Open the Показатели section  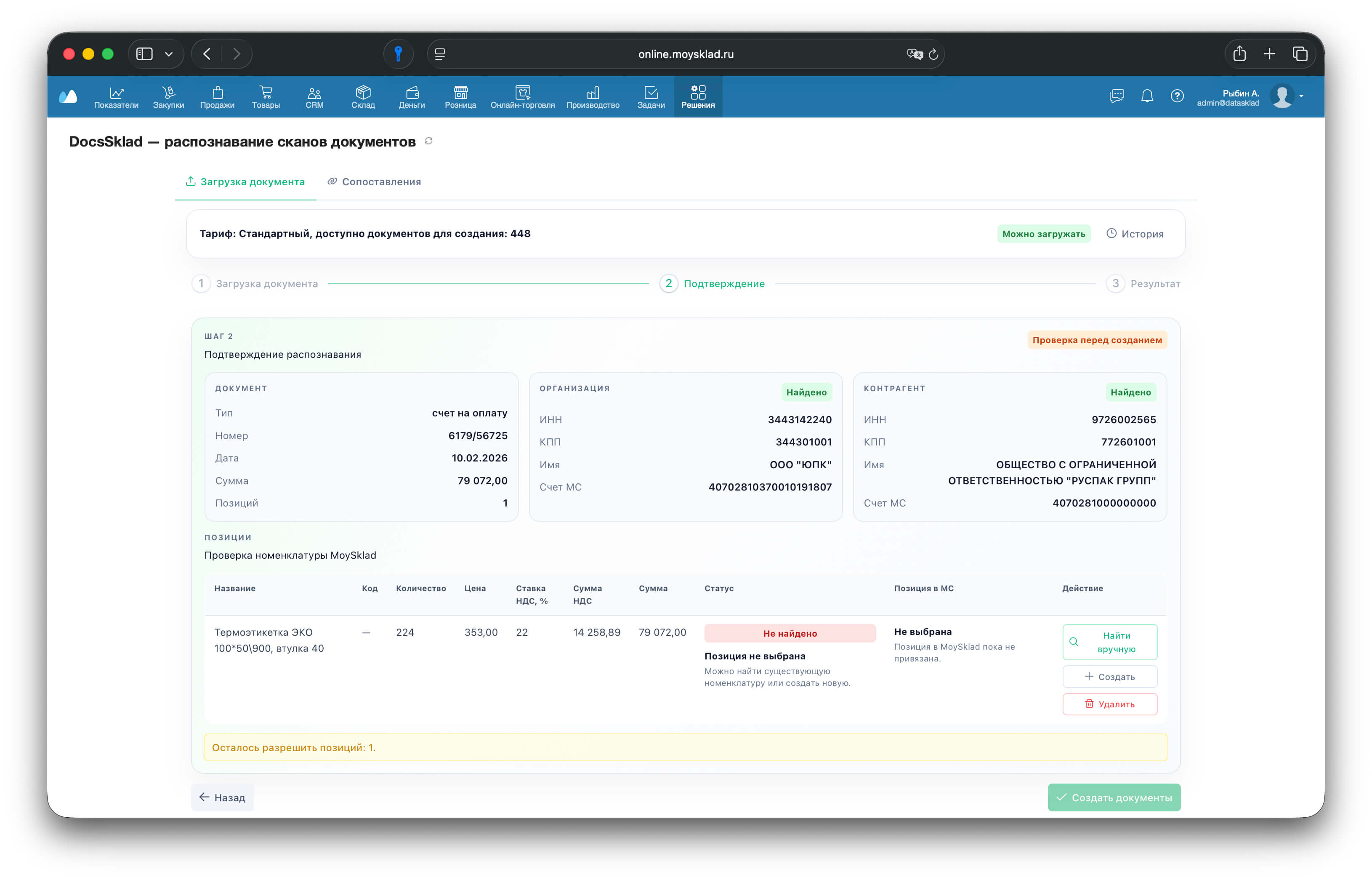click(116, 96)
